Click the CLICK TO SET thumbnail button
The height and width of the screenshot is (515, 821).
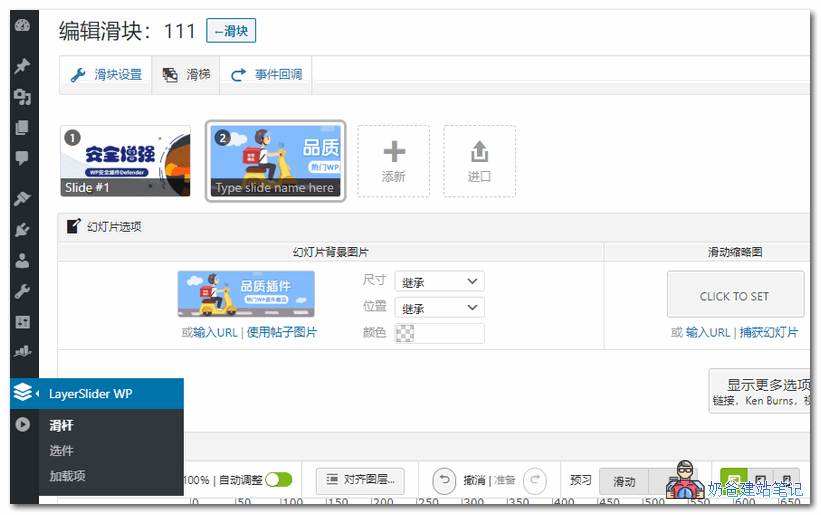coord(735,294)
